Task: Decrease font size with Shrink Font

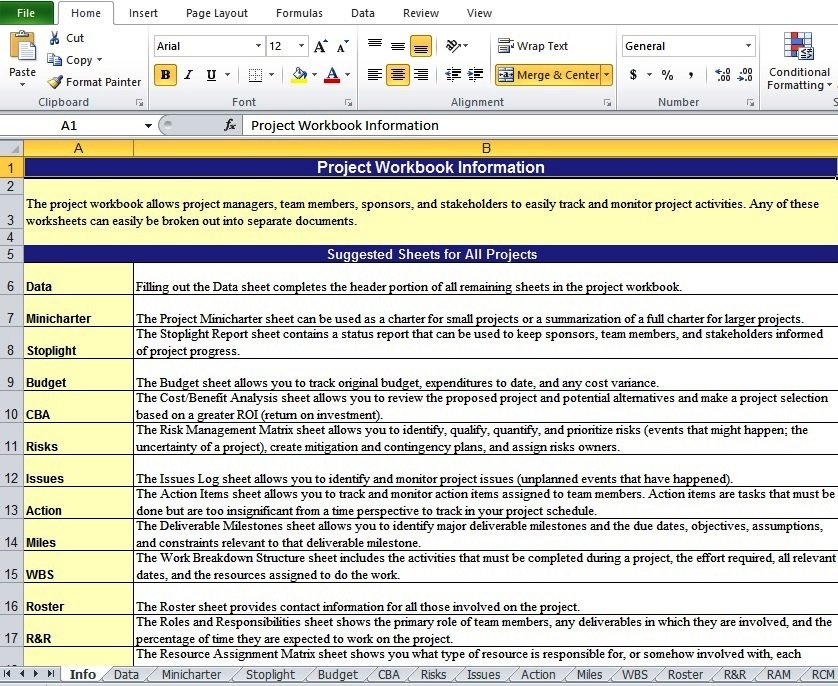Action: click(x=343, y=46)
